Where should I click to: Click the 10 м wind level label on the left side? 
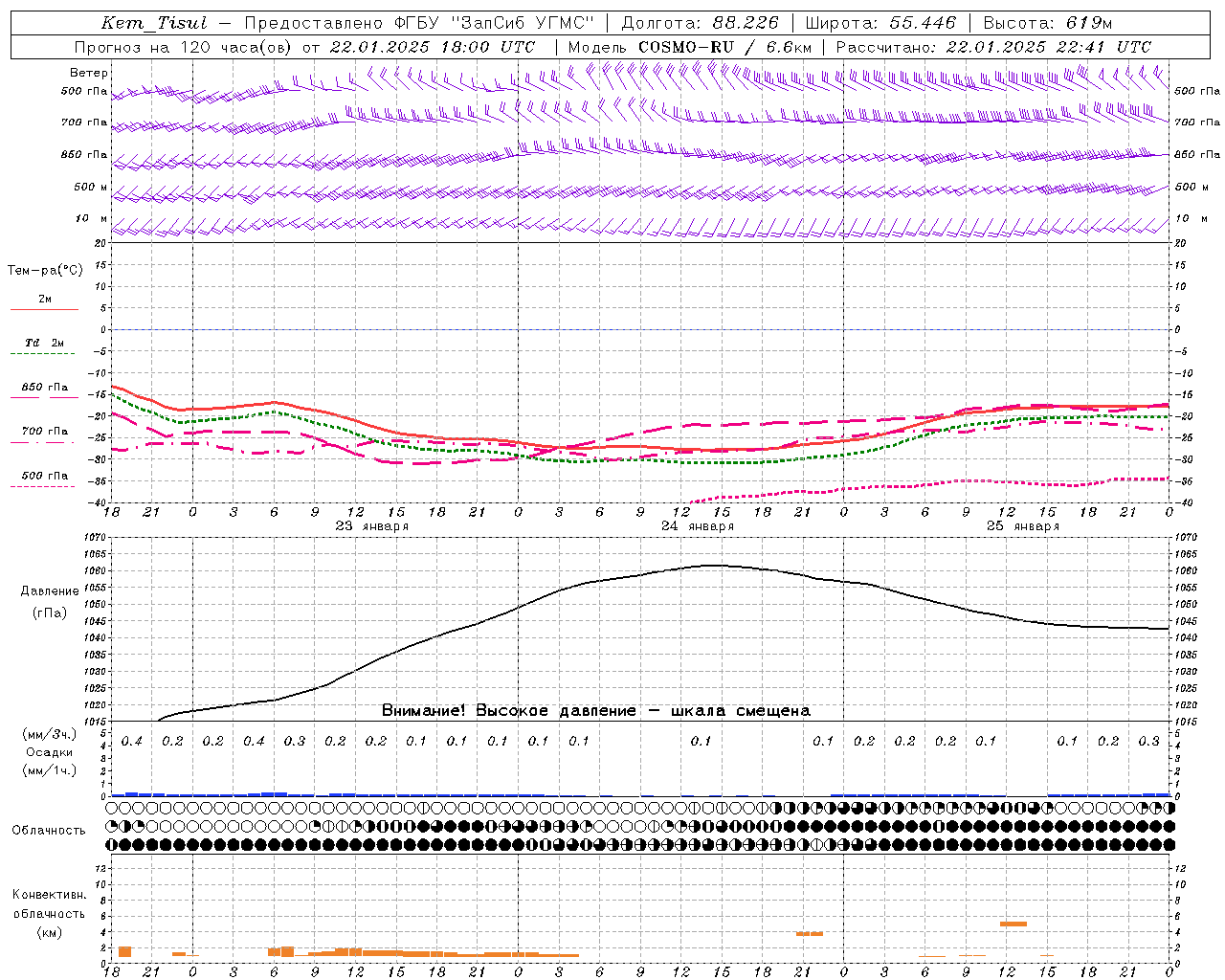(91, 218)
